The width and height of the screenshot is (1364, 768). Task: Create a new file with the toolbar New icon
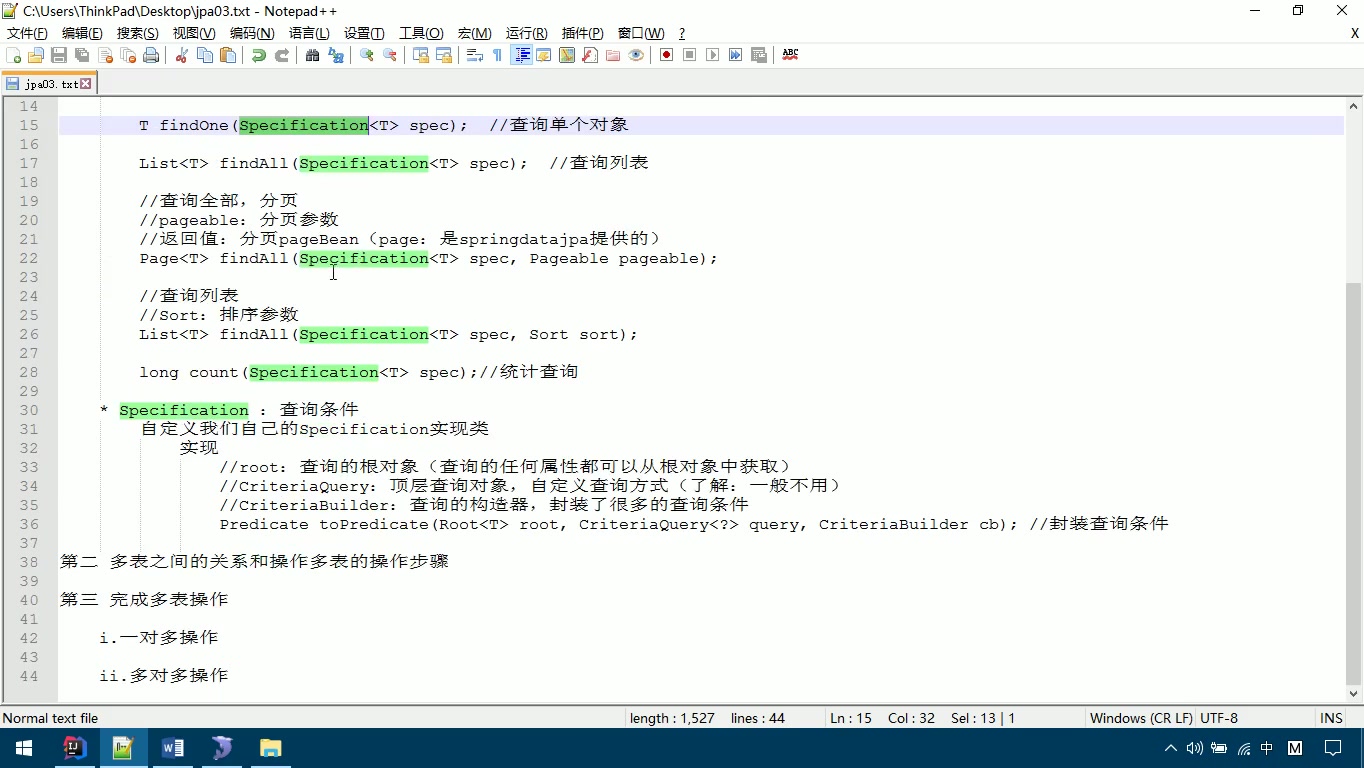point(14,55)
